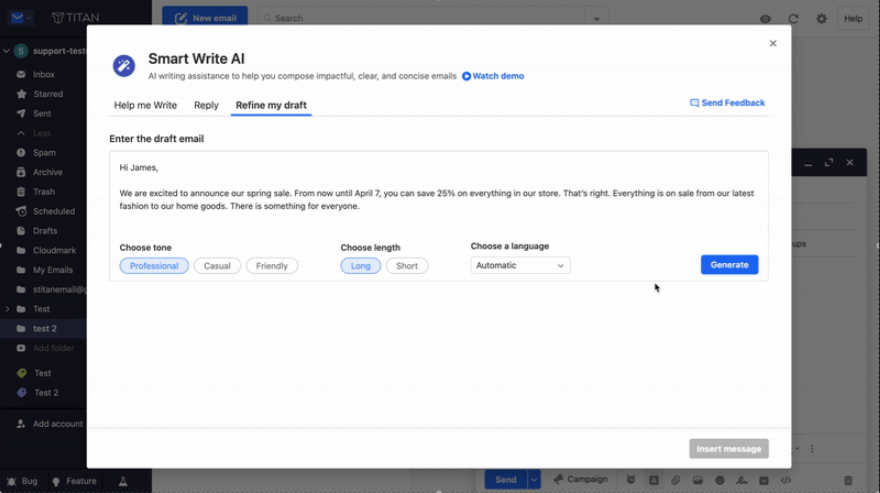This screenshot has height=493, width=880.
Task: Click the Send Feedback speech bubble icon
Action: pos(695,103)
